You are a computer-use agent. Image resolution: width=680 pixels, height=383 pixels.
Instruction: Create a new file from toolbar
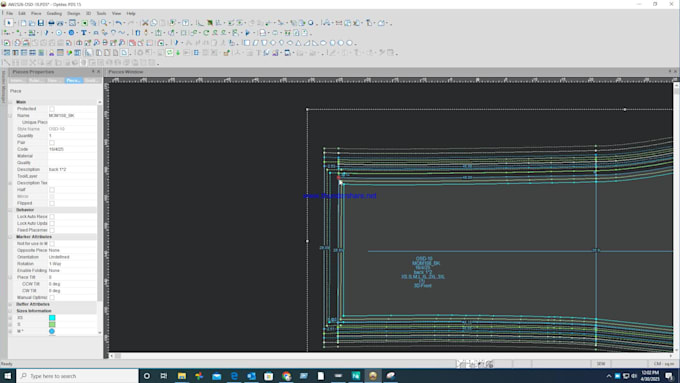pyautogui.click(x=23, y=23)
